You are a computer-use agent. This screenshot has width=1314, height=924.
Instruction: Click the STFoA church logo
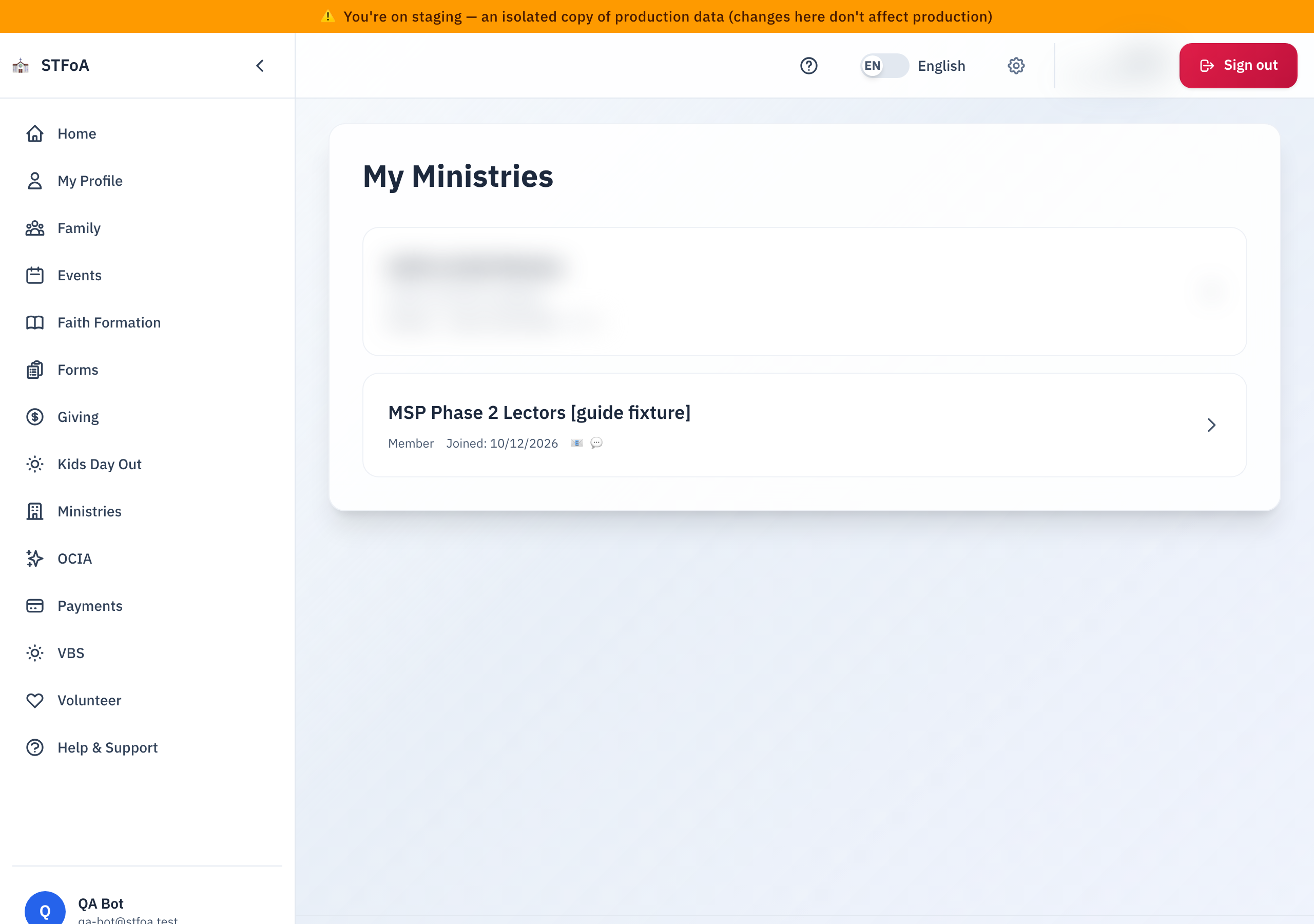(x=21, y=66)
